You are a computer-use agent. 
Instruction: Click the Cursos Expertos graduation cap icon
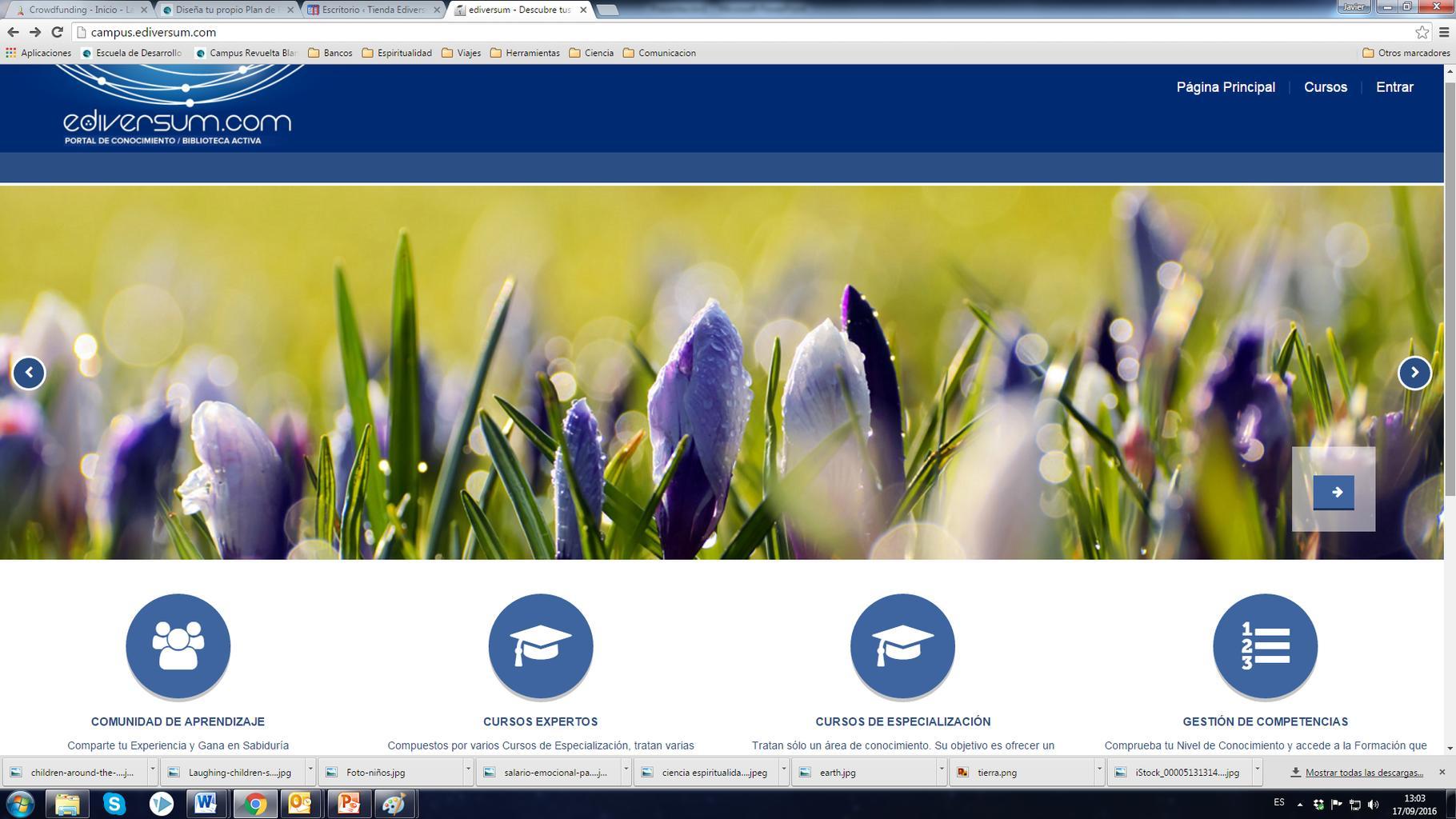coord(540,645)
